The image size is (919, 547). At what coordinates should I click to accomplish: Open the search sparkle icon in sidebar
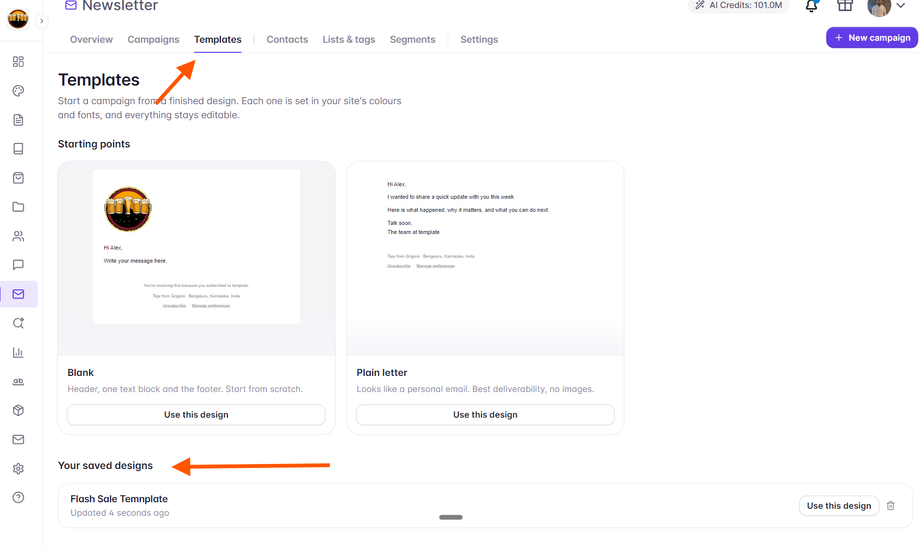click(x=18, y=323)
